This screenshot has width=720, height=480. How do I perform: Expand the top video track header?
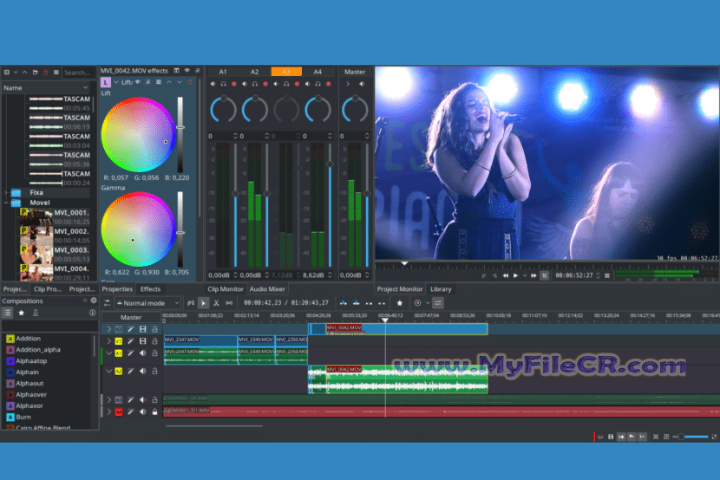tap(109, 329)
